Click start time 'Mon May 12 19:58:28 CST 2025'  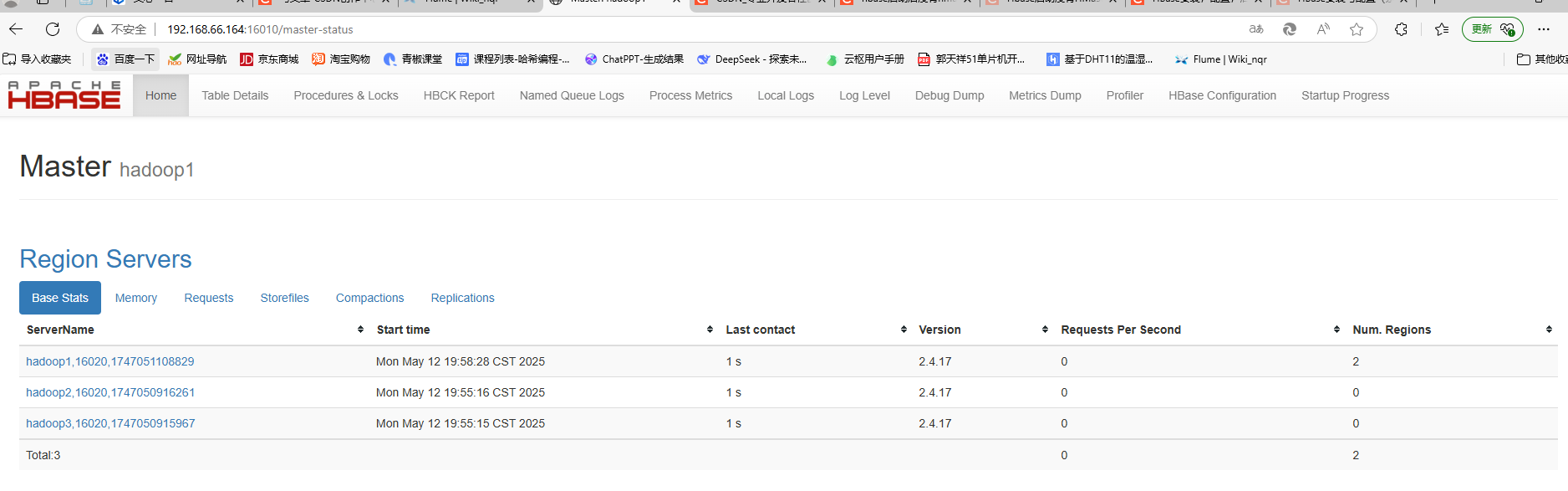(x=461, y=361)
